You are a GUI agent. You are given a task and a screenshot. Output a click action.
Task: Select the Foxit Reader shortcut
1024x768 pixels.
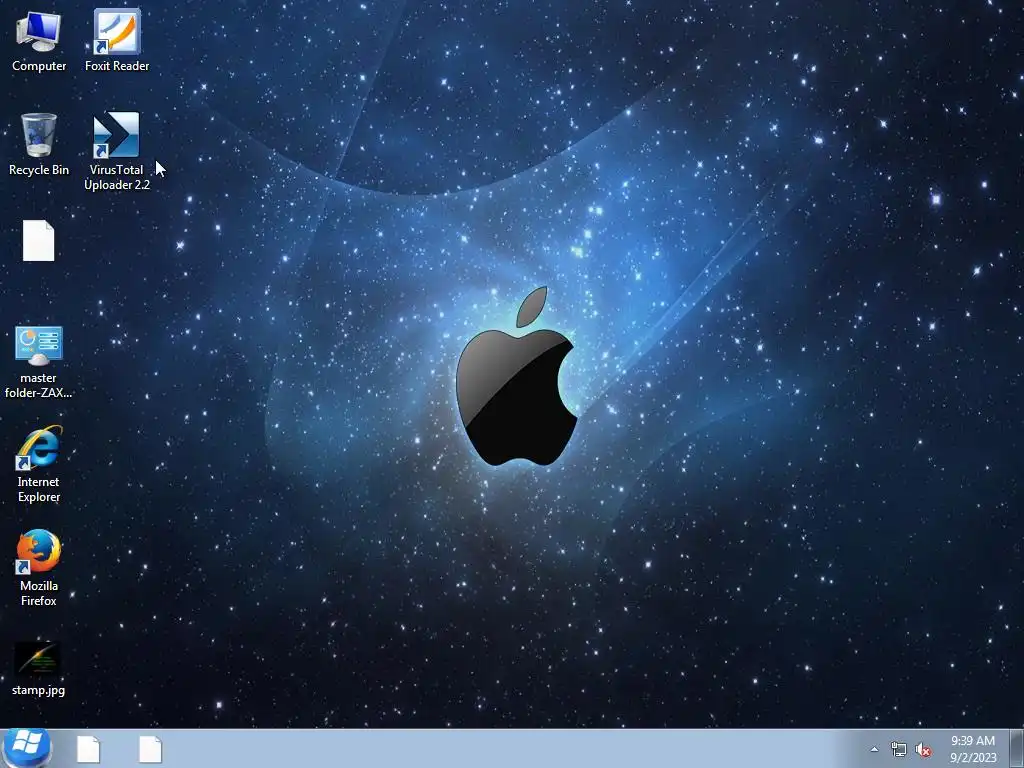pos(117,40)
